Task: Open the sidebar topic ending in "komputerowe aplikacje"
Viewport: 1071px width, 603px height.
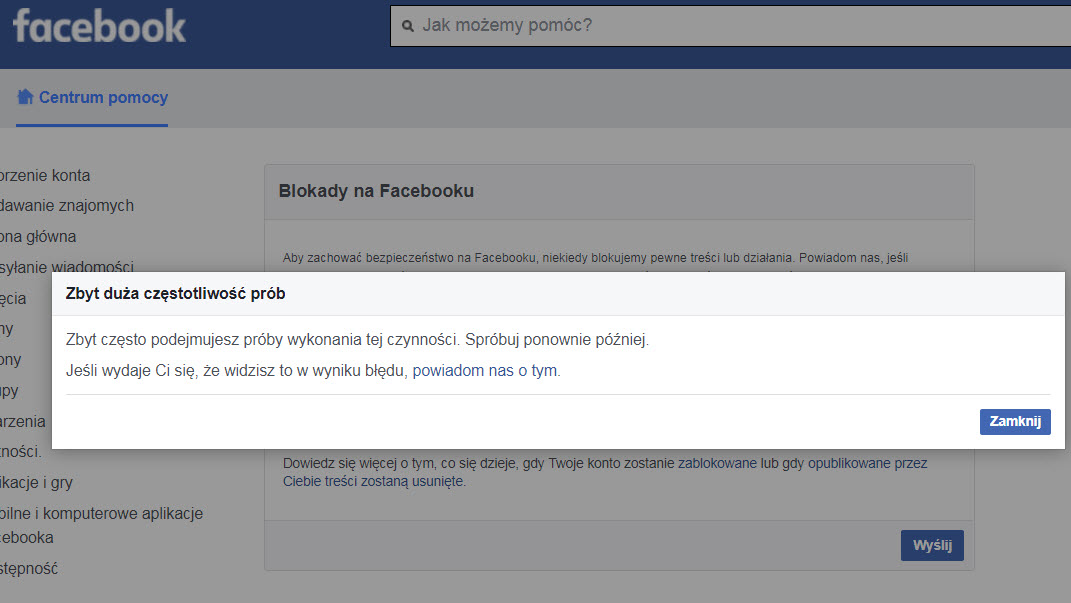Action: (101, 514)
